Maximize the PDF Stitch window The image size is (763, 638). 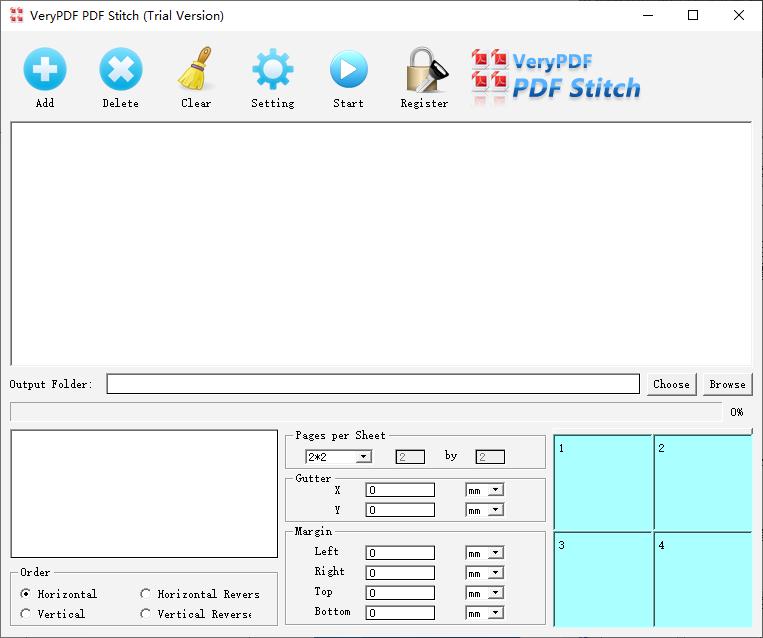coord(693,15)
